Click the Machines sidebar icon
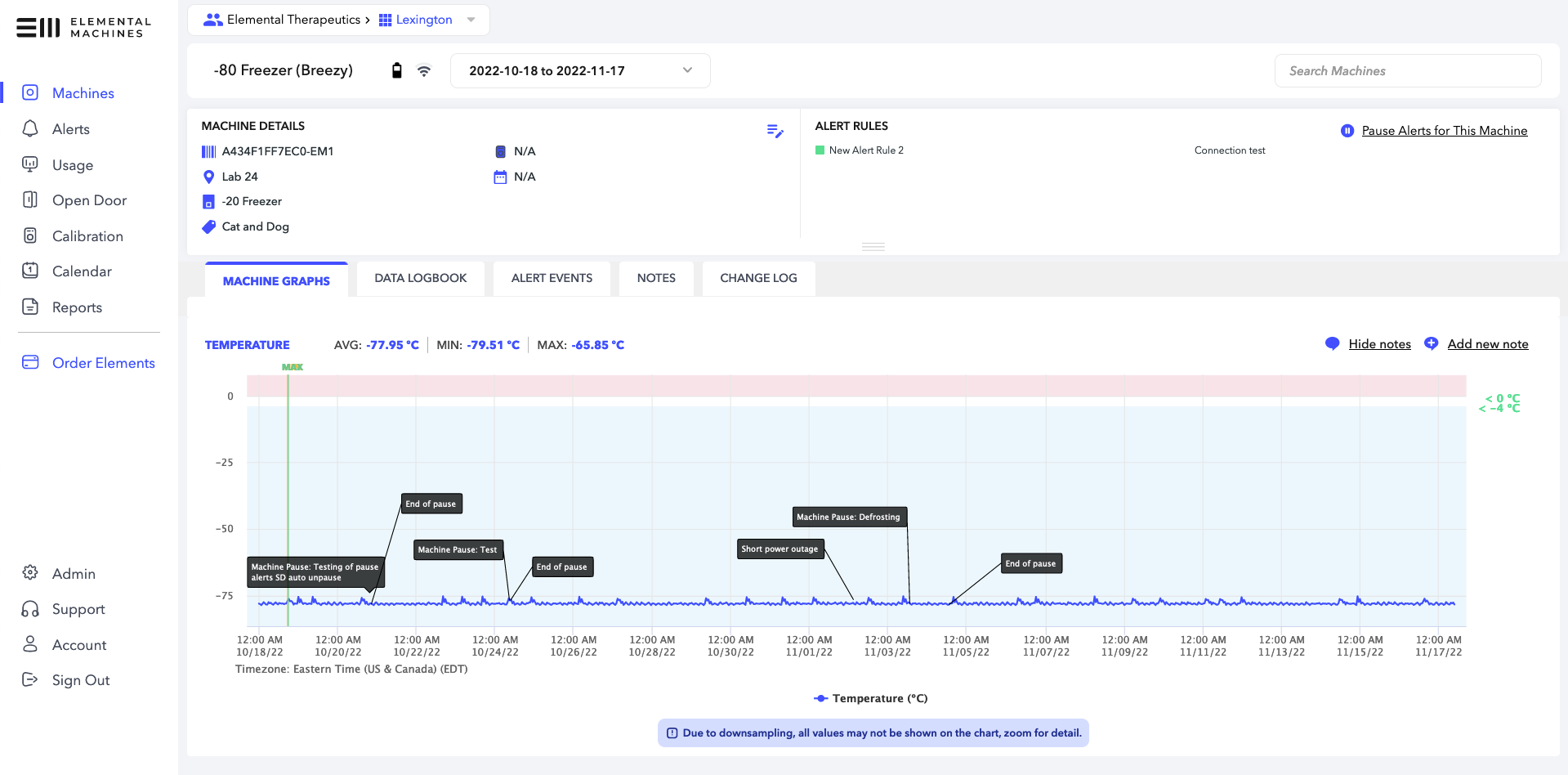 pyautogui.click(x=30, y=92)
